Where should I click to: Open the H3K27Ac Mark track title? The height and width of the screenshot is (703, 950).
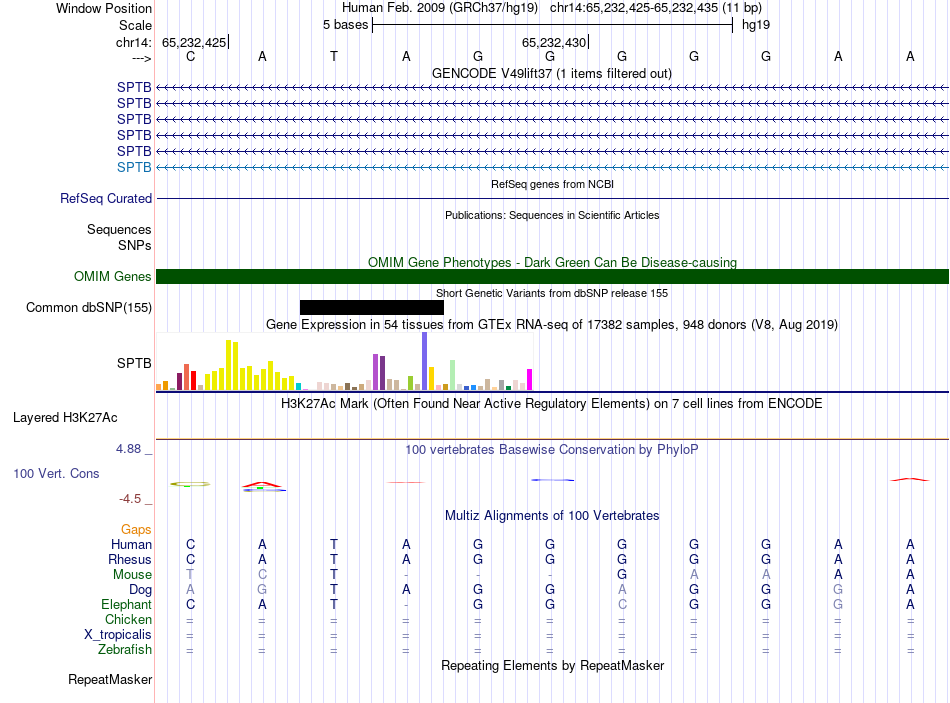[551, 404]
